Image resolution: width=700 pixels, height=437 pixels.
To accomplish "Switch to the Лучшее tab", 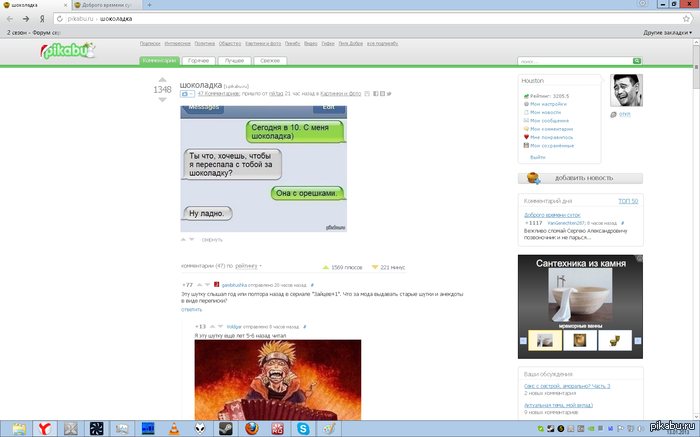I will tap(235, 61).
